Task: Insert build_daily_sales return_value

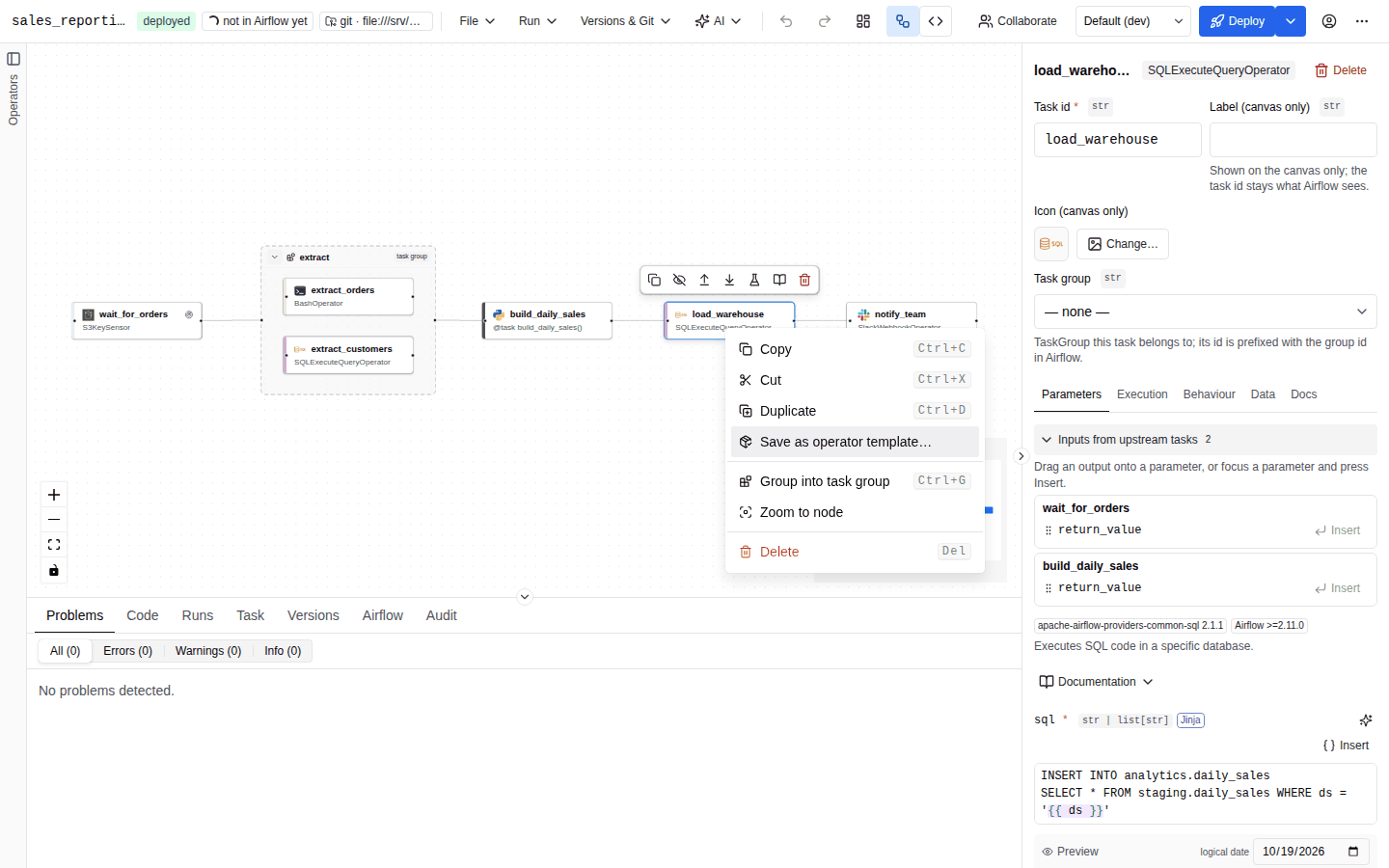Action: pos(1337,588)
